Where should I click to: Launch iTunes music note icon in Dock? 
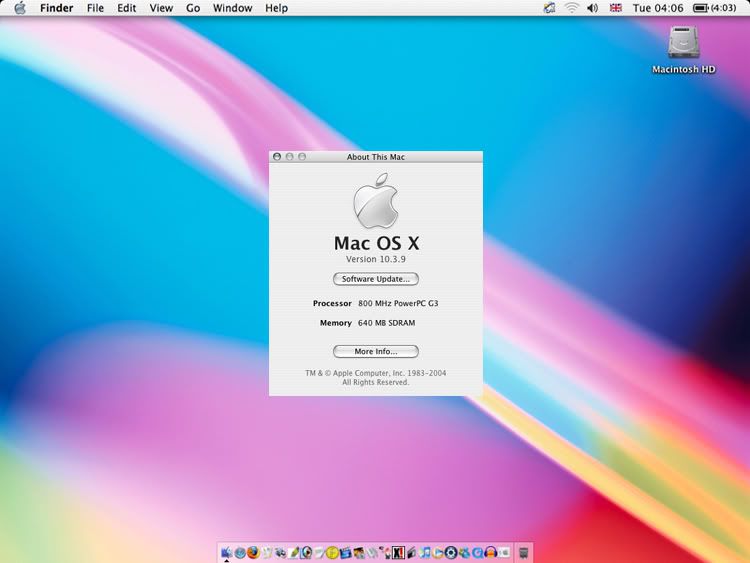click(425, 553)
